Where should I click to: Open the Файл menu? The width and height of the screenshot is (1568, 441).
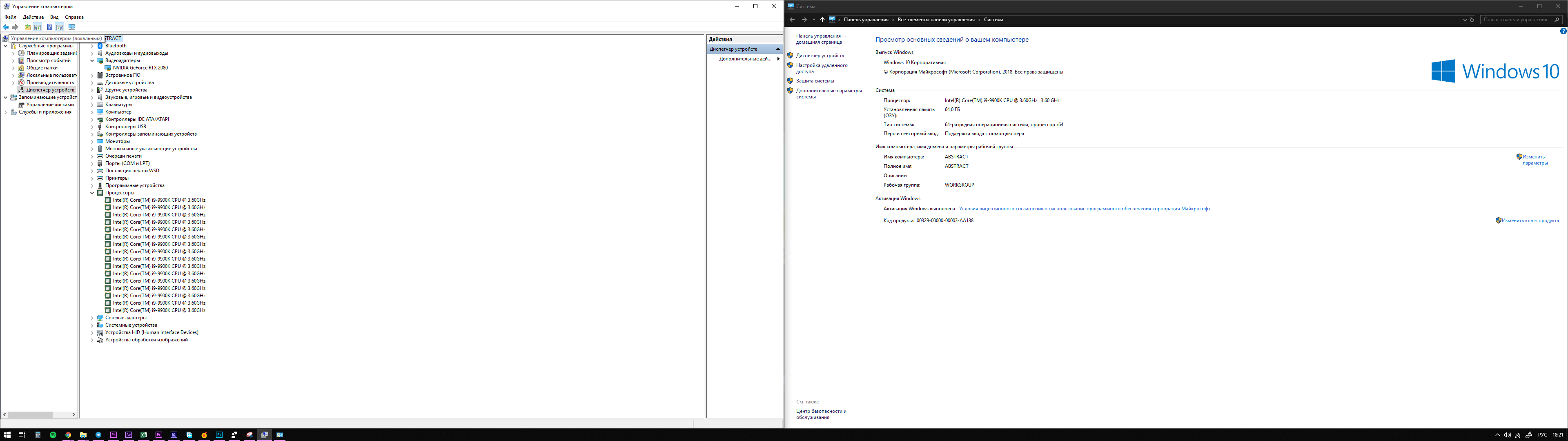pos(10,17)
